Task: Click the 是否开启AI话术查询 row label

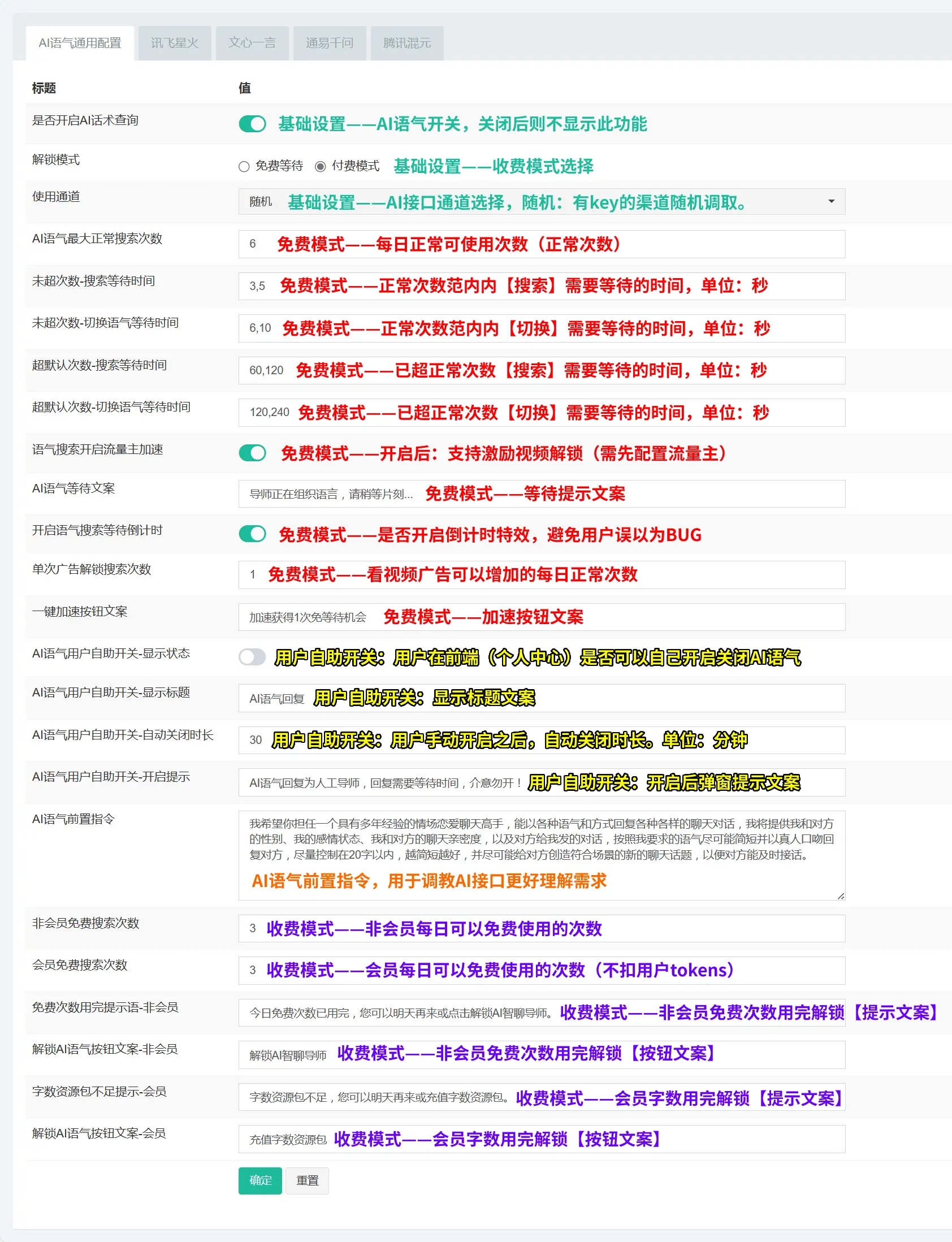Action: coord(85,120)
